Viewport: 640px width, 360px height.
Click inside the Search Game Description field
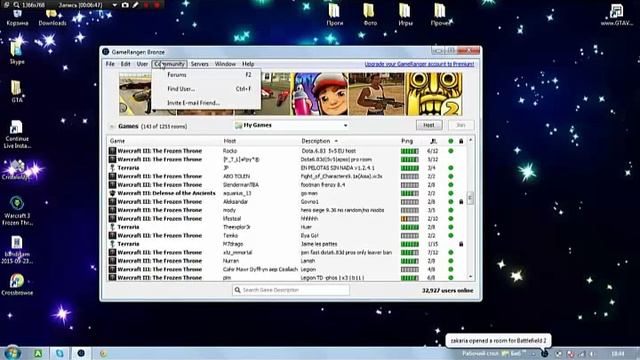pyautogui.click(x=291, y=290)
